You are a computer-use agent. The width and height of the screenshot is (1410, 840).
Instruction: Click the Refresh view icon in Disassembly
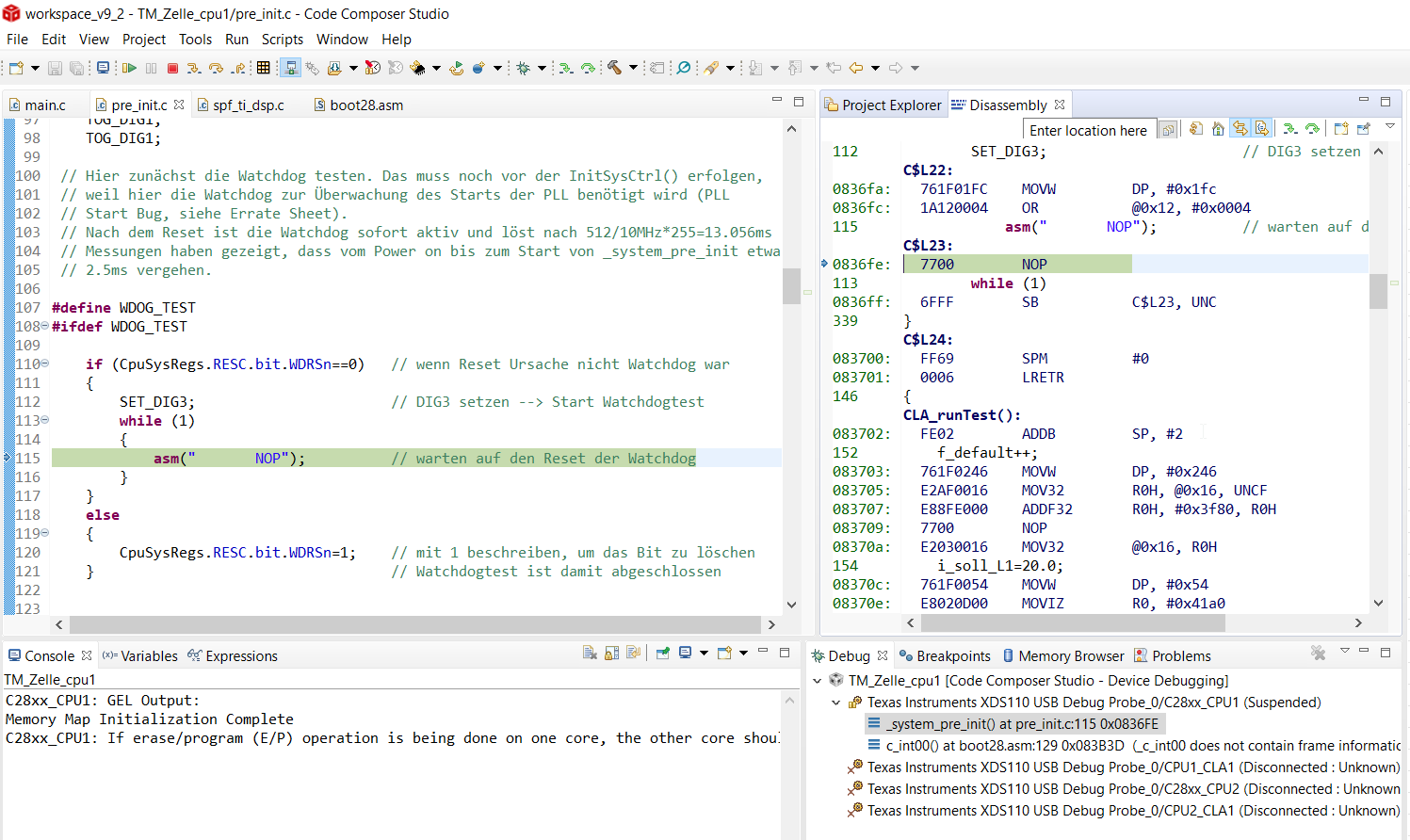[1196, 129]
